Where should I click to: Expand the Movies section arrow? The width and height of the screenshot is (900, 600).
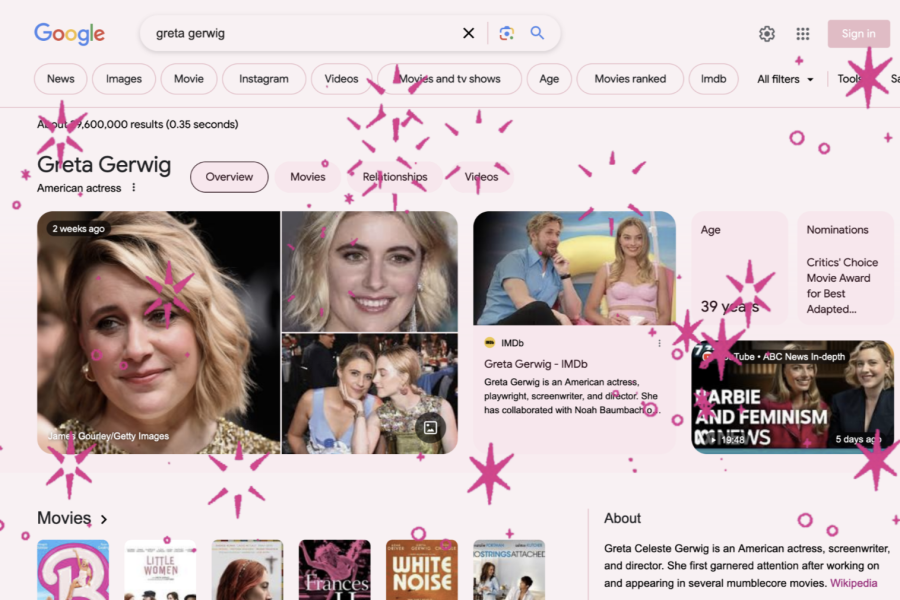pyautogui.click(x=104, y=519)
